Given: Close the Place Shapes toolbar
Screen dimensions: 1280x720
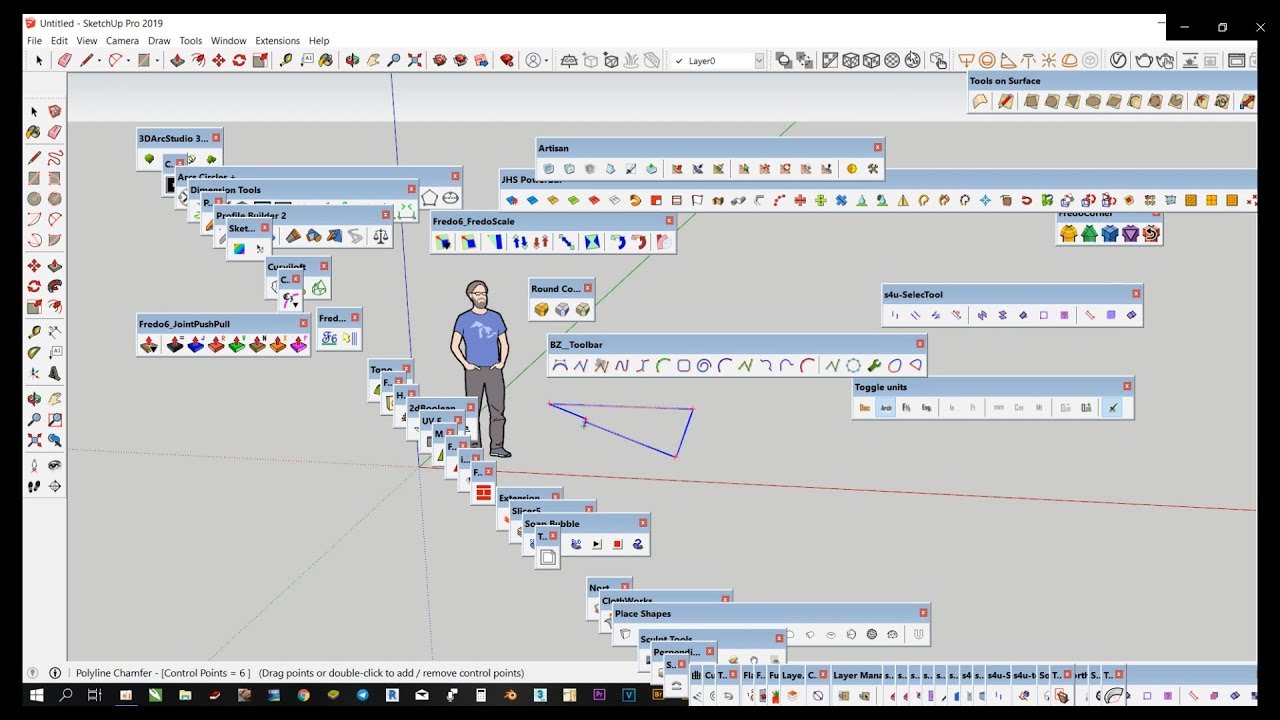Looking at the screenshot, I should coord(923,613).
